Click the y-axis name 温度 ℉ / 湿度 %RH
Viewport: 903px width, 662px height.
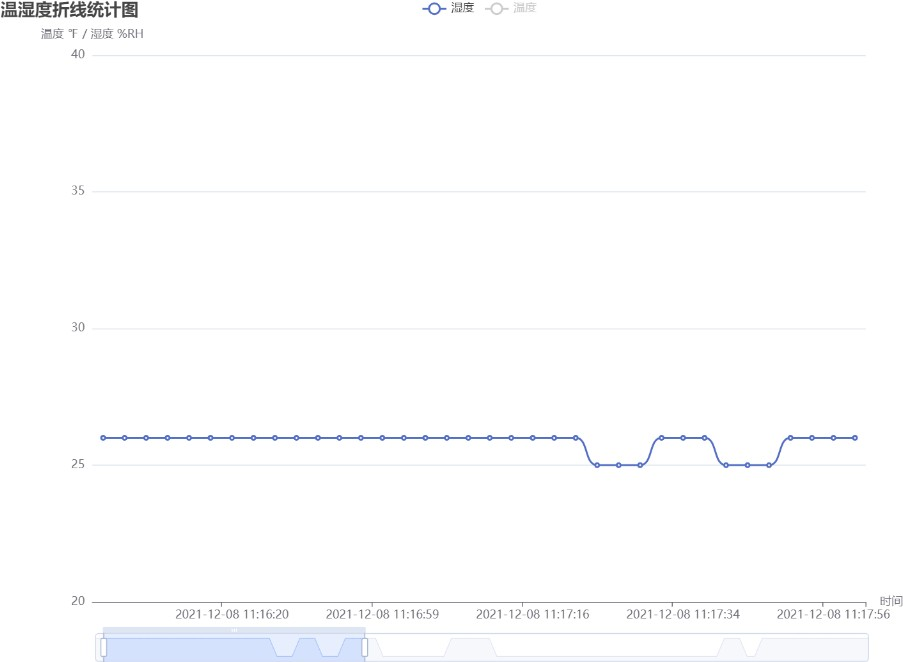pos(92,34)
